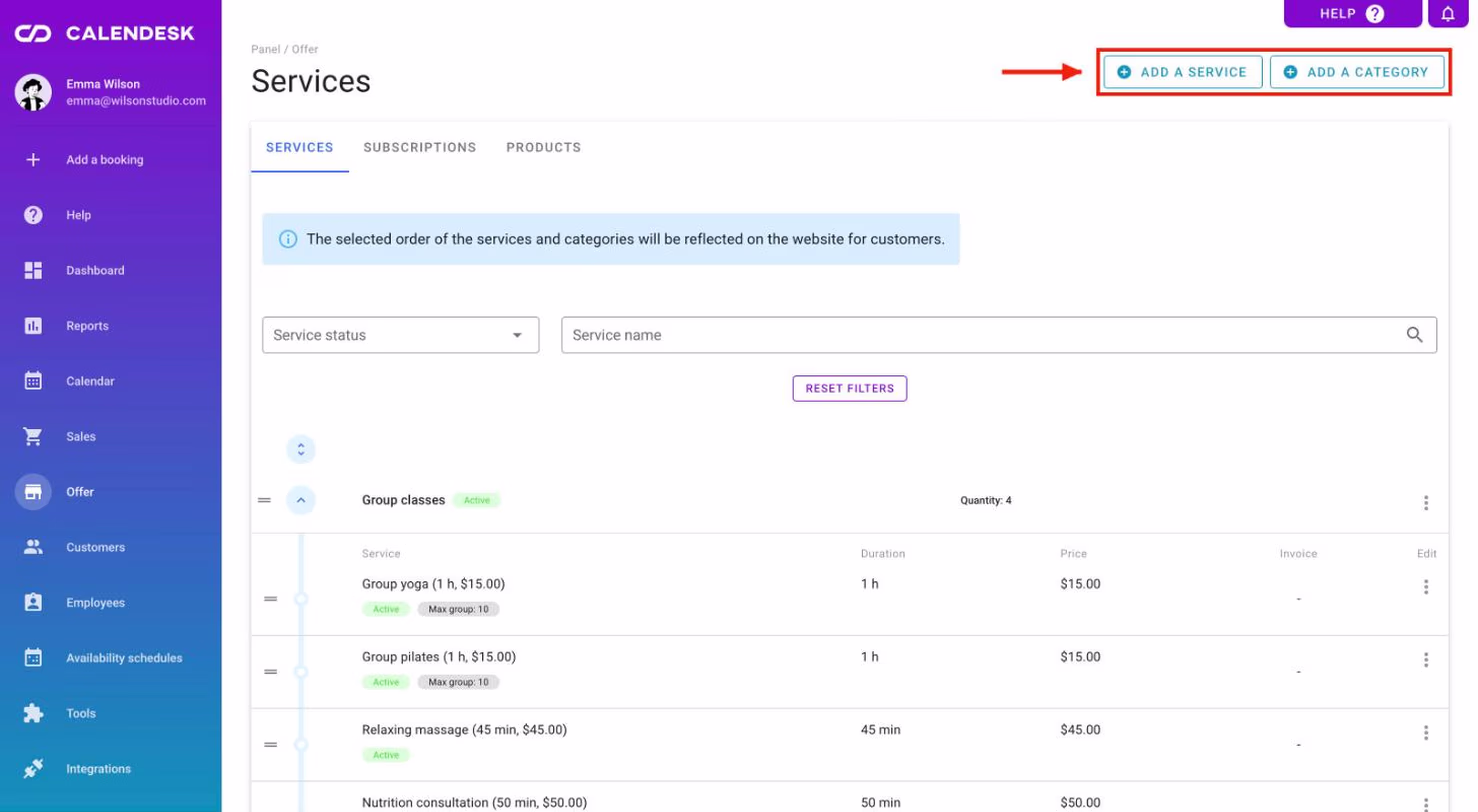Viewport: 1478px width, 812px height.
Task: Toggle expand/collapse all categories button
Action: pyautogui.click(x=301, y=450)
